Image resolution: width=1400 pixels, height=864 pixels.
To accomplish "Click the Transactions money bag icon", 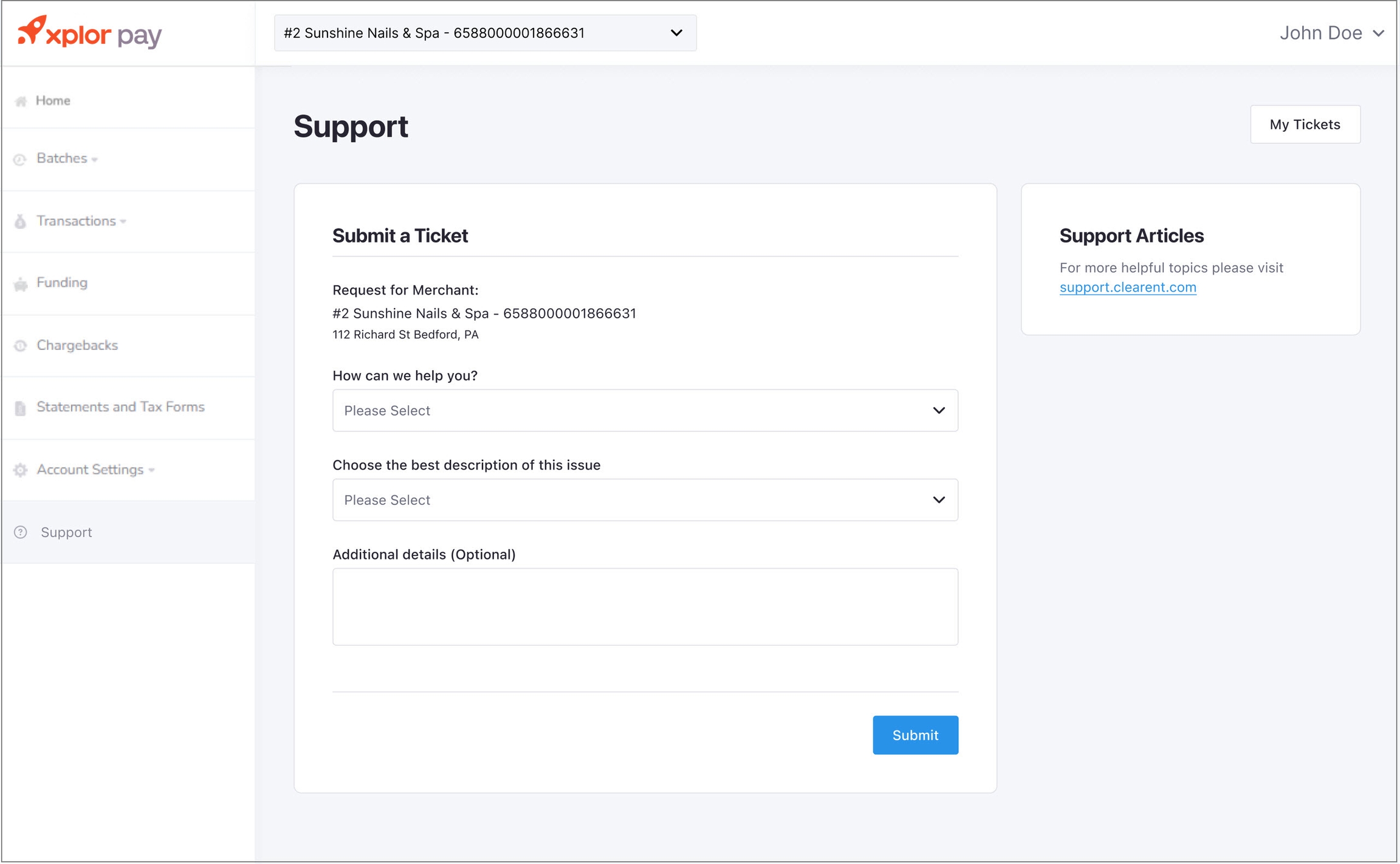I will click(x=20, y=222).
